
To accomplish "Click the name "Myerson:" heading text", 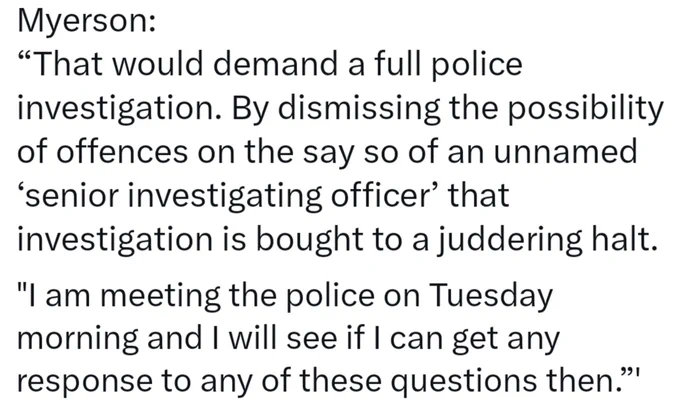I will coord(87,22).
